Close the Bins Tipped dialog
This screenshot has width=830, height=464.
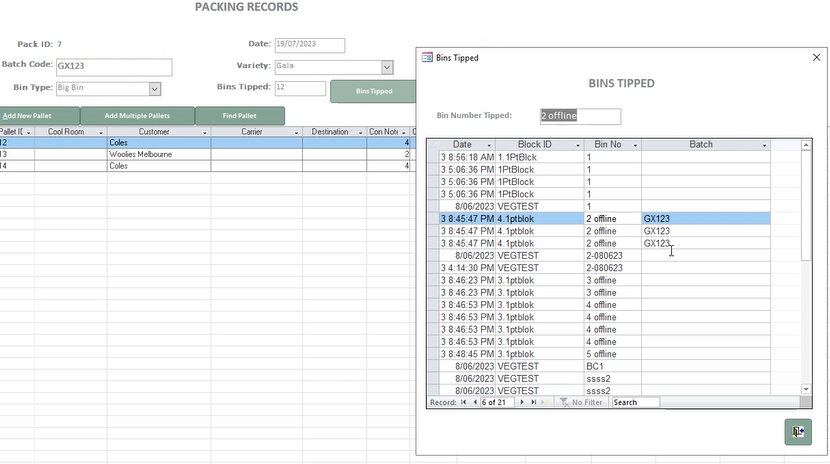point(816,58)
